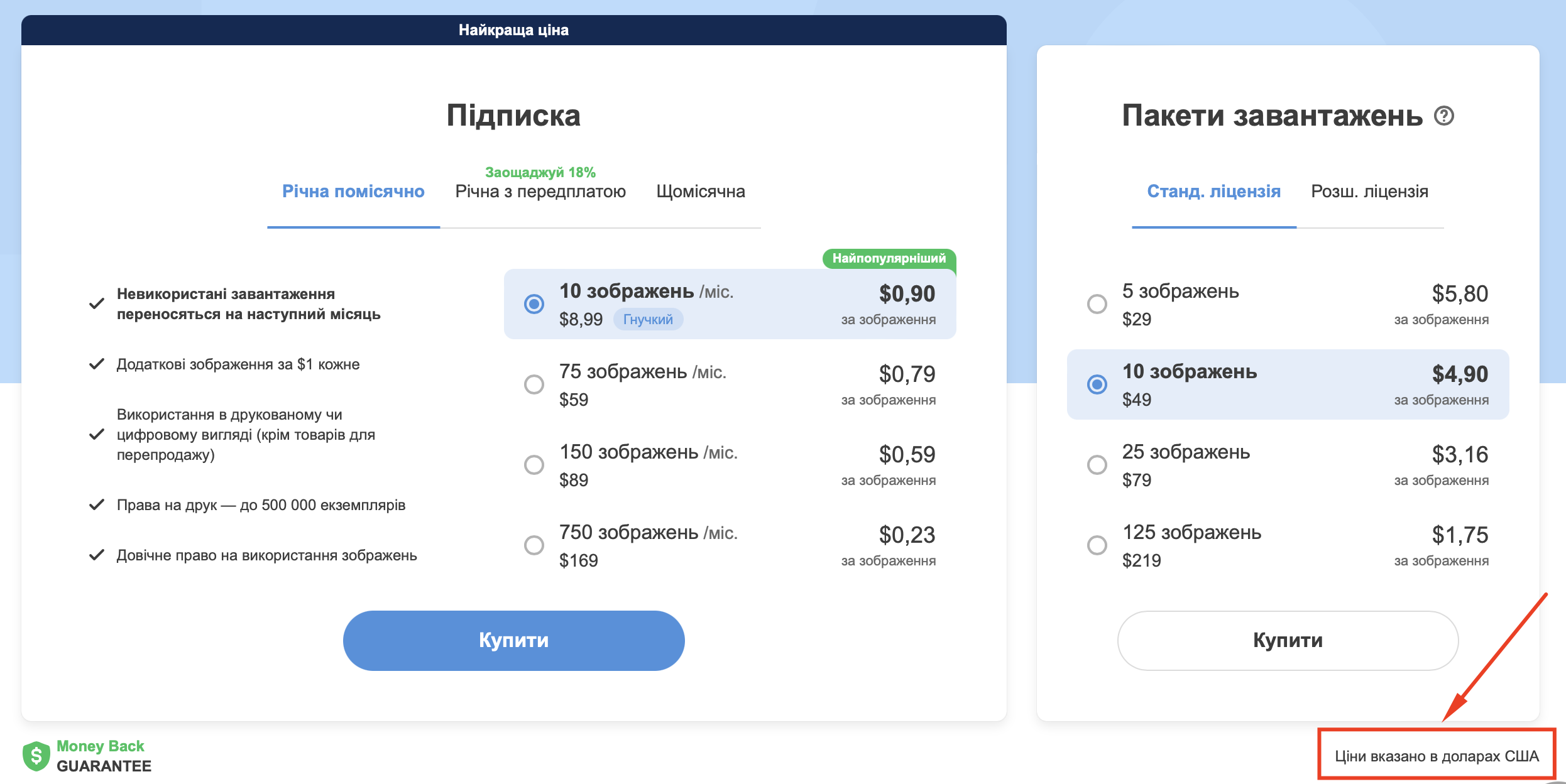
Task: Select the 75 зображень /міс. plan radio
Action: (534, 384)
